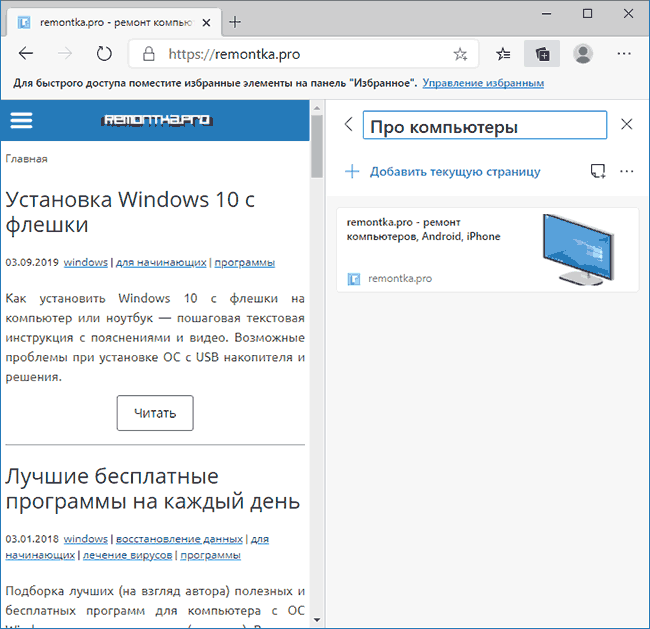The height and width of the screenshot is (629, 650).
Task: Go back to collections list chevron
Action: [x=349, y=124]
